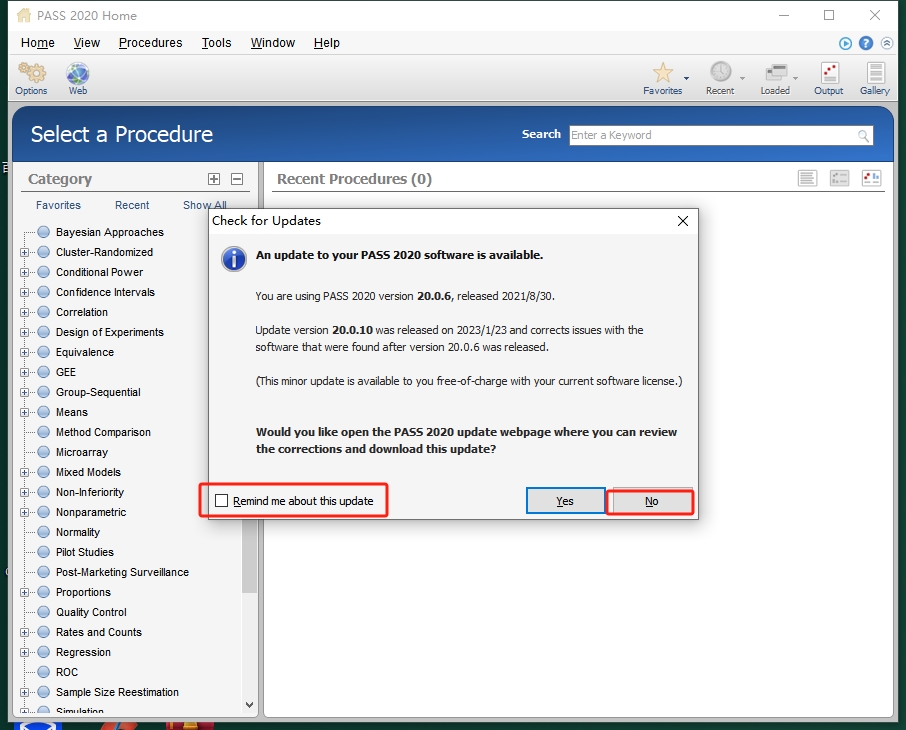
Task: Open Favorites dropdown arrow
Action: pyautogui.click(x=686, y=78)
